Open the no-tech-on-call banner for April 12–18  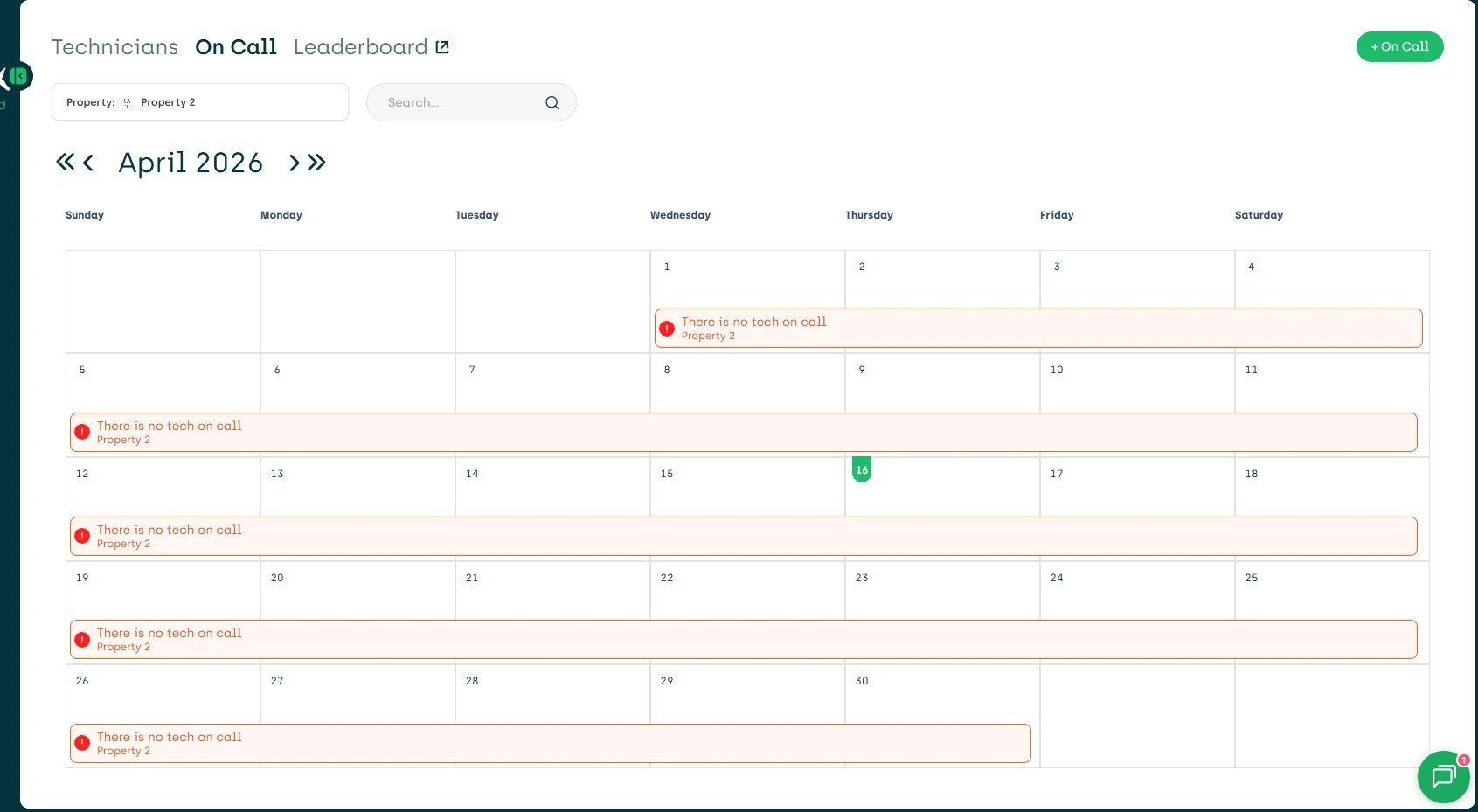click(744, 536)
